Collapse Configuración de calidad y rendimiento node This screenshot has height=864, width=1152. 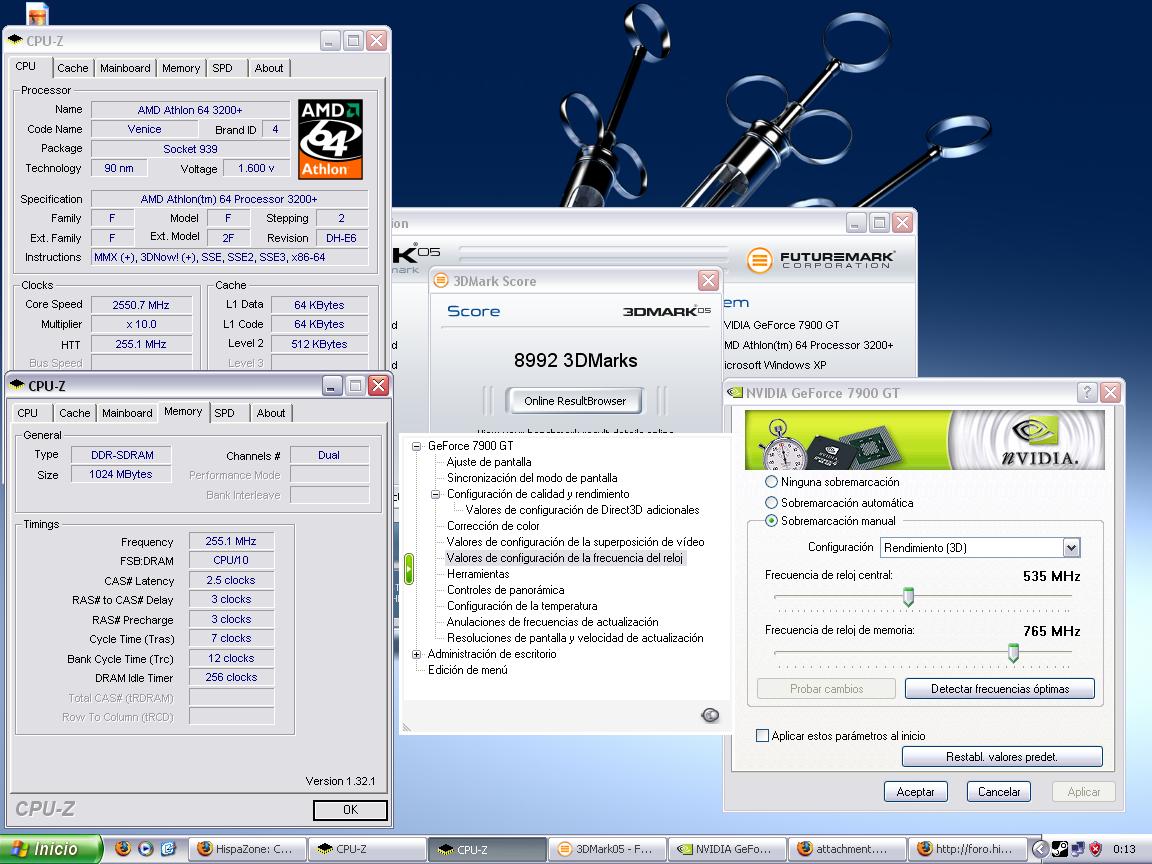[436, 494]
